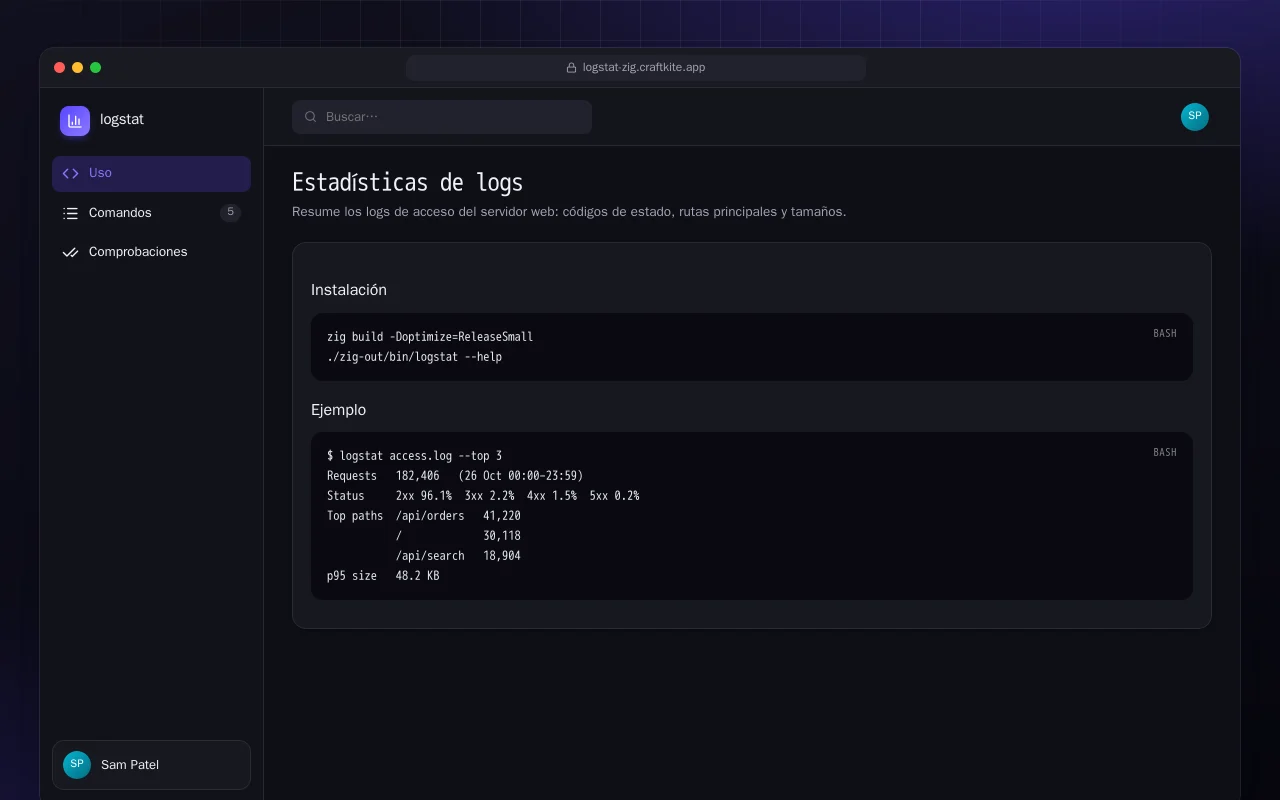The image size is (1280, 800).
Task: Click the Comandos list icon
Action: 70,213
